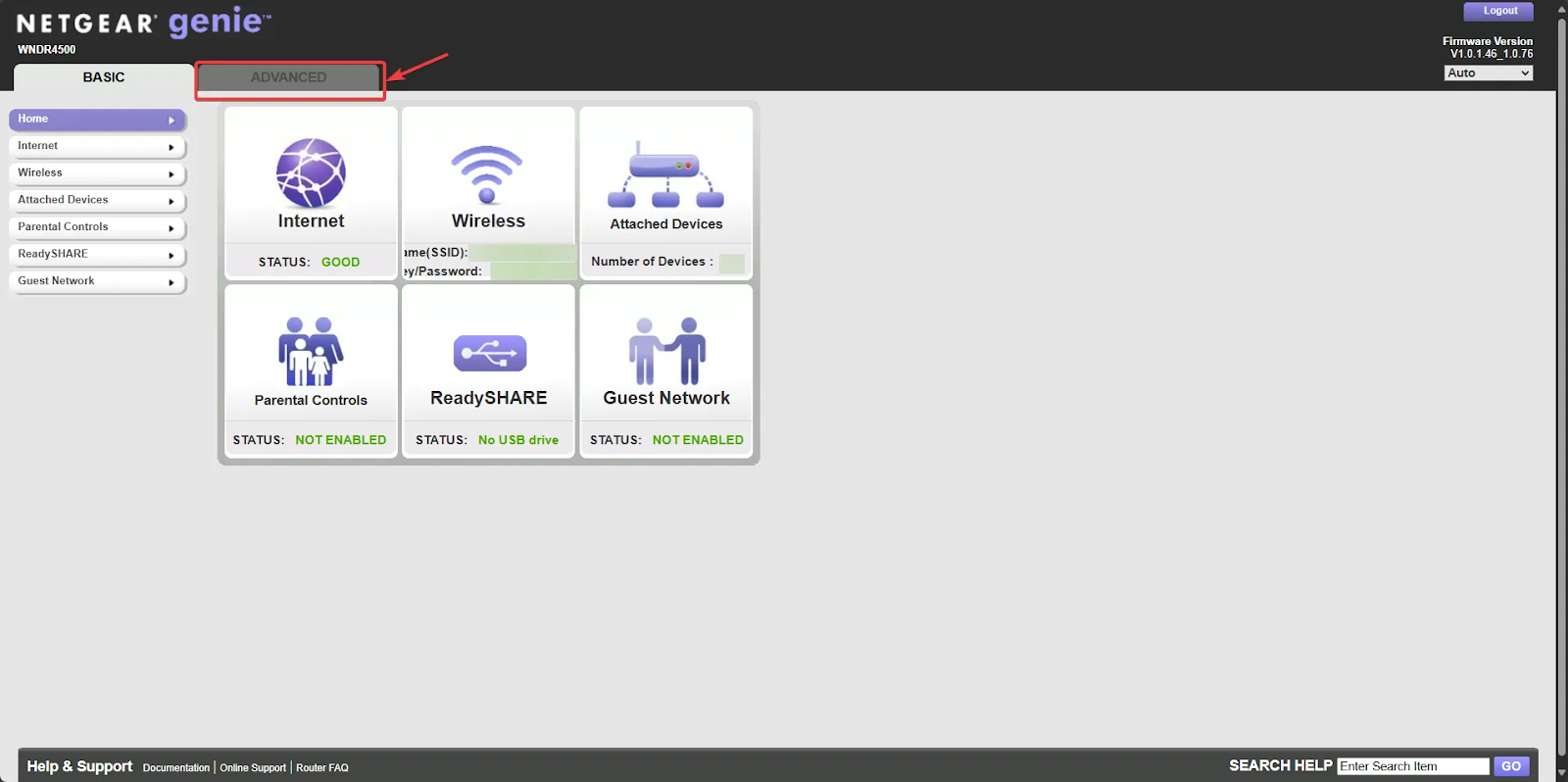Select Parental Controls in the sidebar
This screenshot has width=1568, height=782.
(97, 227)
